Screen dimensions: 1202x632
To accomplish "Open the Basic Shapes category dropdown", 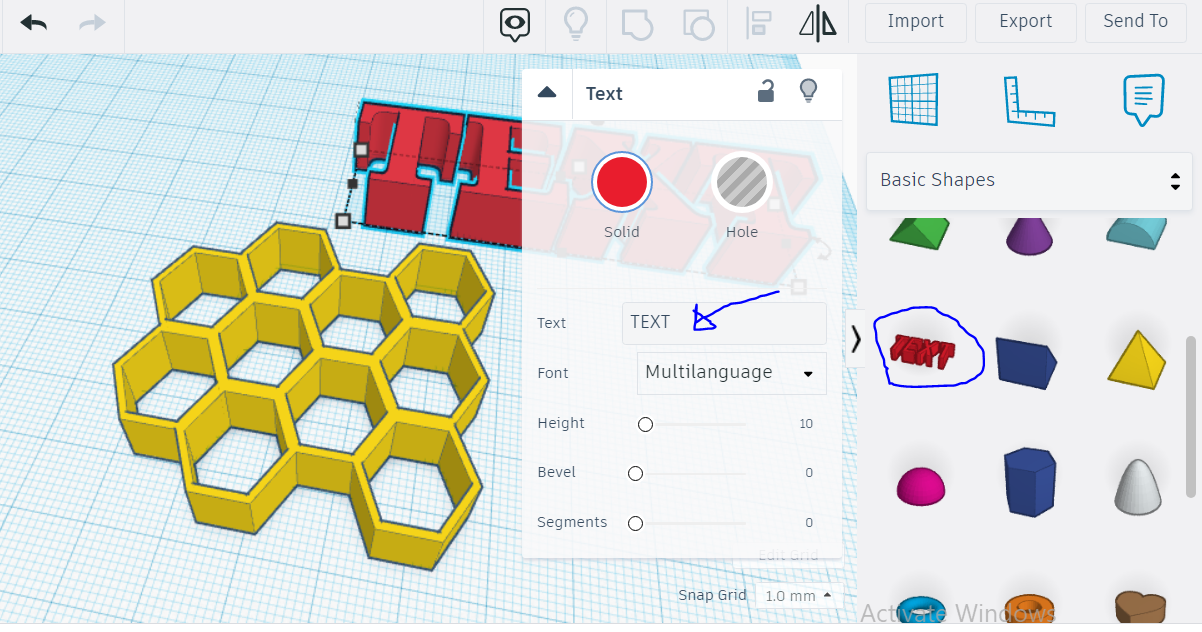I will point(1029,181).
